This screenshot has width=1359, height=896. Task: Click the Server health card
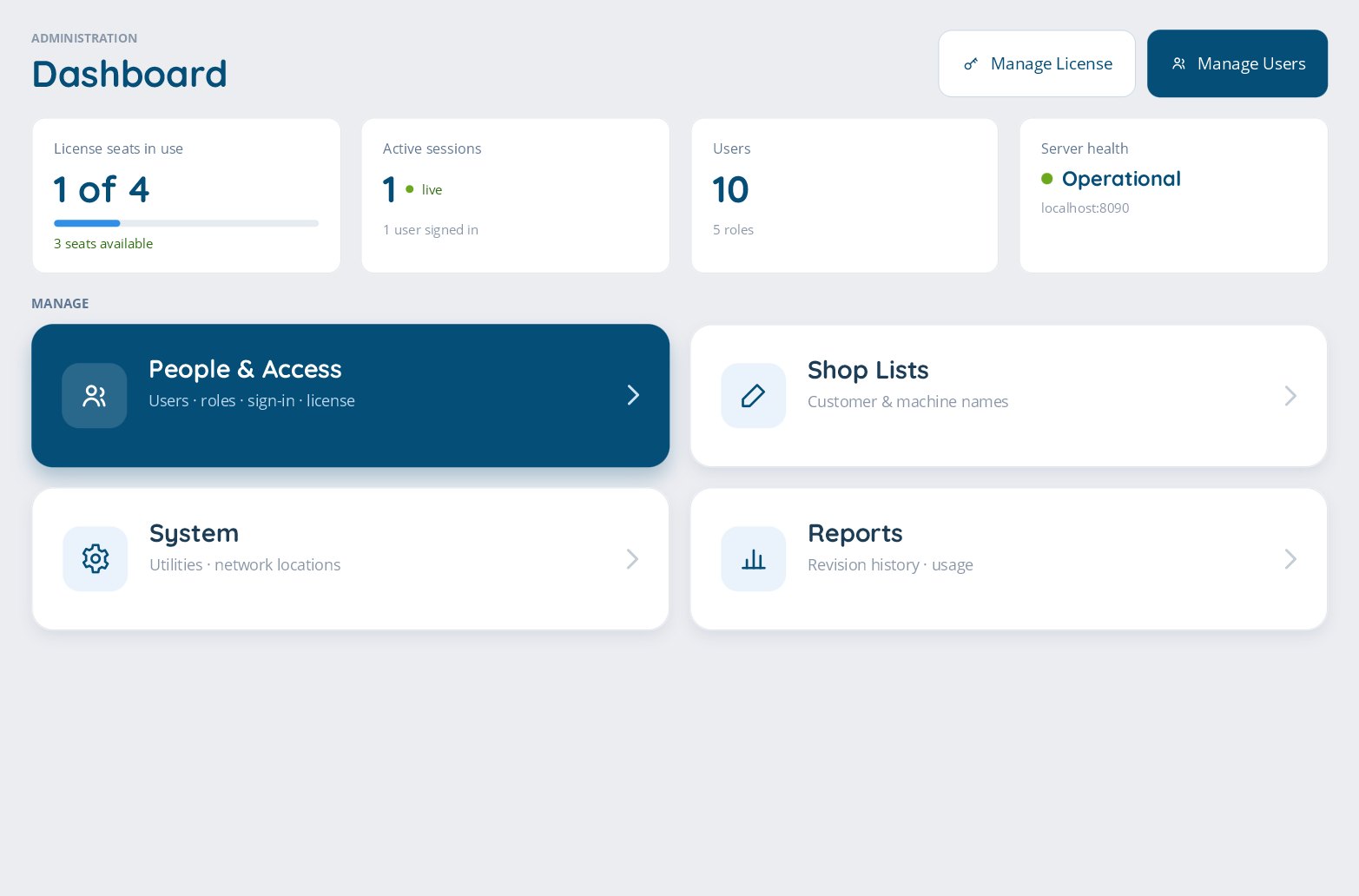[x=1174, y=196]
